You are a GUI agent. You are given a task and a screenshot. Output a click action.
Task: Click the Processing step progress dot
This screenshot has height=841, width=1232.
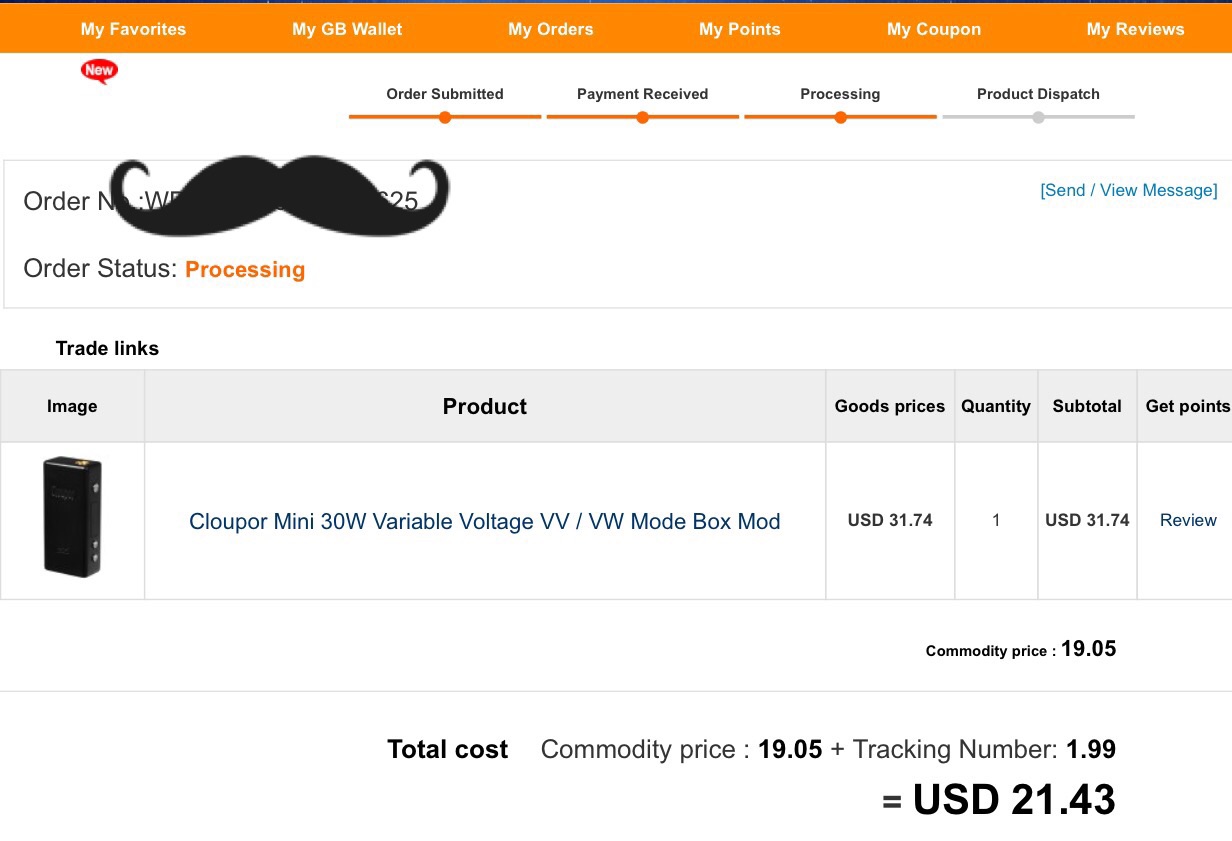pyautogui.click(x=840, y=117)
